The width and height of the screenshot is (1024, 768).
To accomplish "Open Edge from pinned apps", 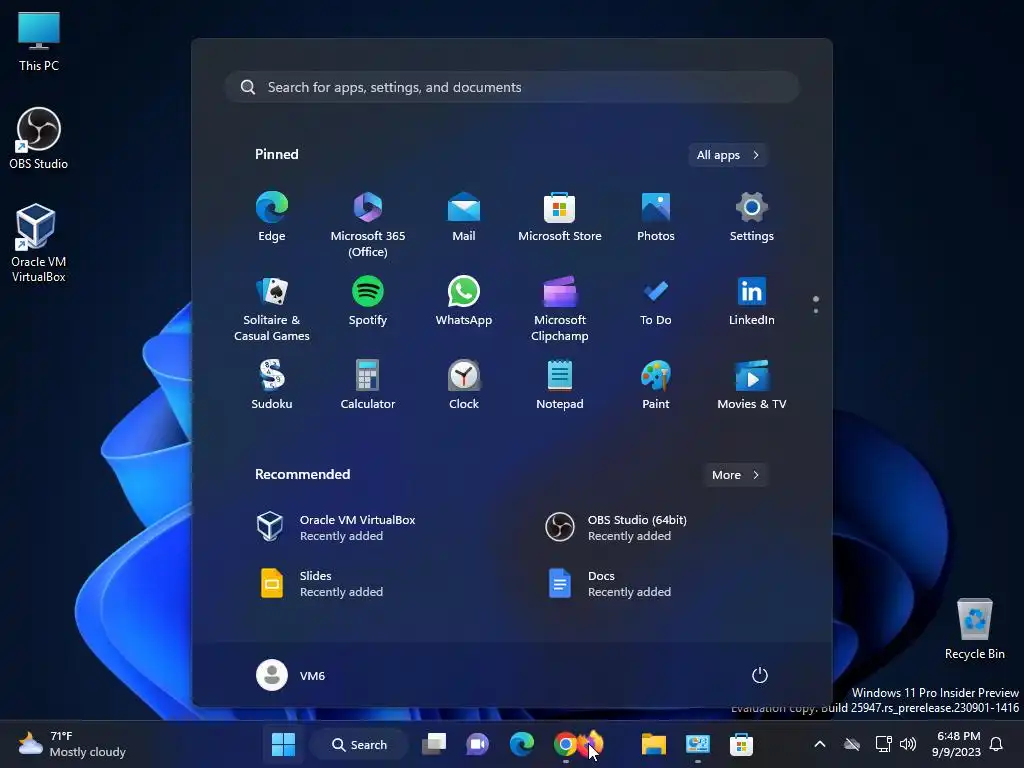I will coord(272,217).
